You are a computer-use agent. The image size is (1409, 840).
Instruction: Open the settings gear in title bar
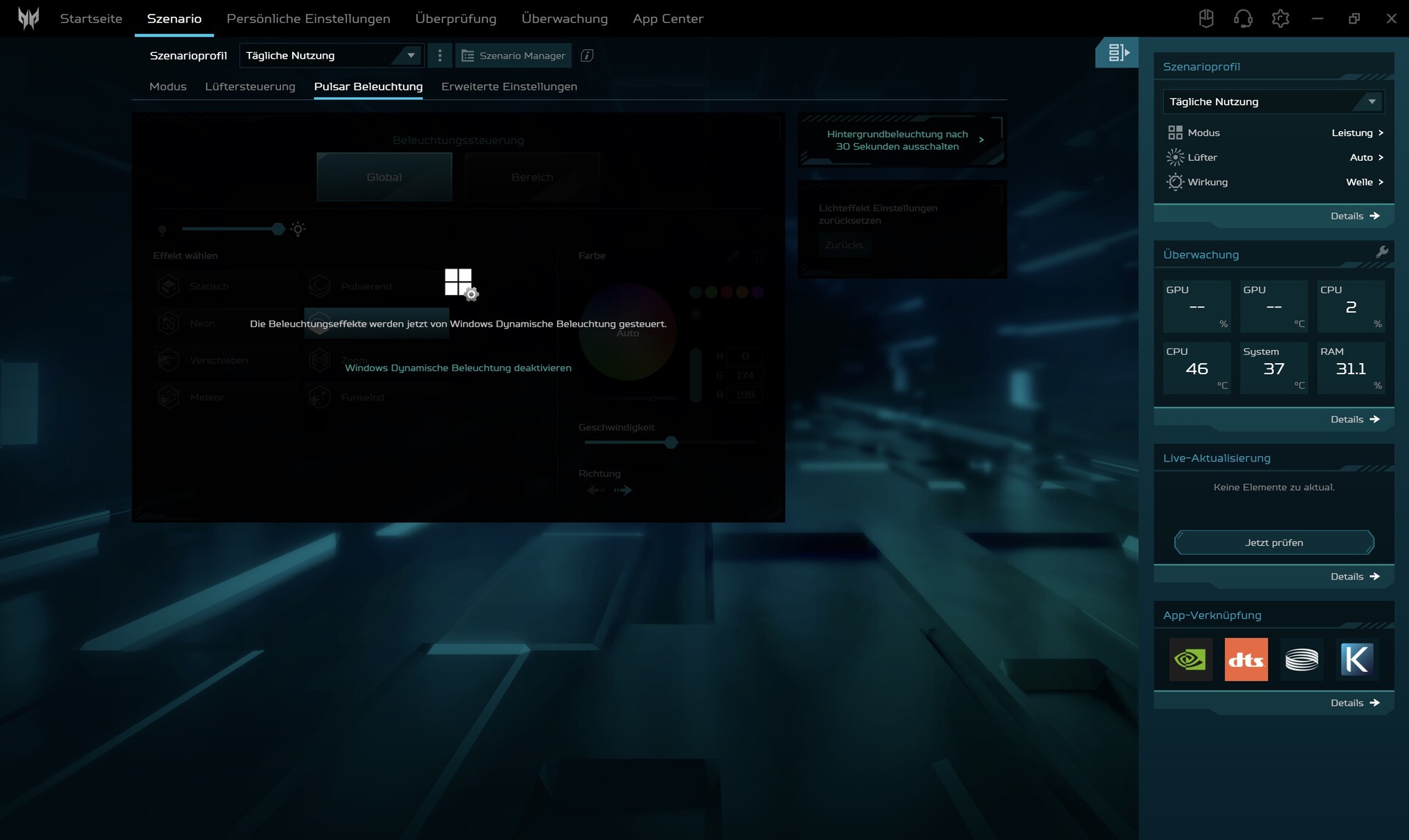coord(1280,18)
